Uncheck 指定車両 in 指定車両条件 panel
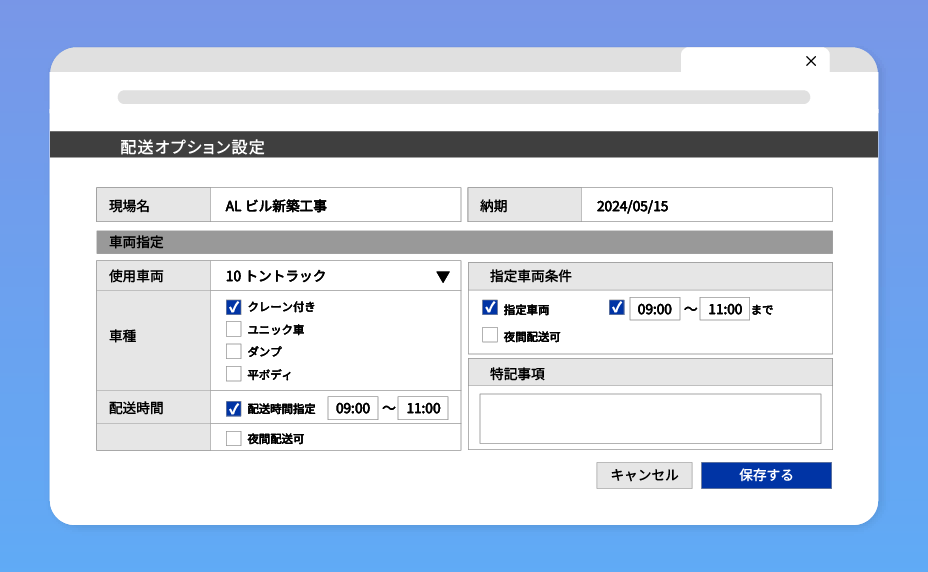Screen dimensions: 928x572 [490, 308]
